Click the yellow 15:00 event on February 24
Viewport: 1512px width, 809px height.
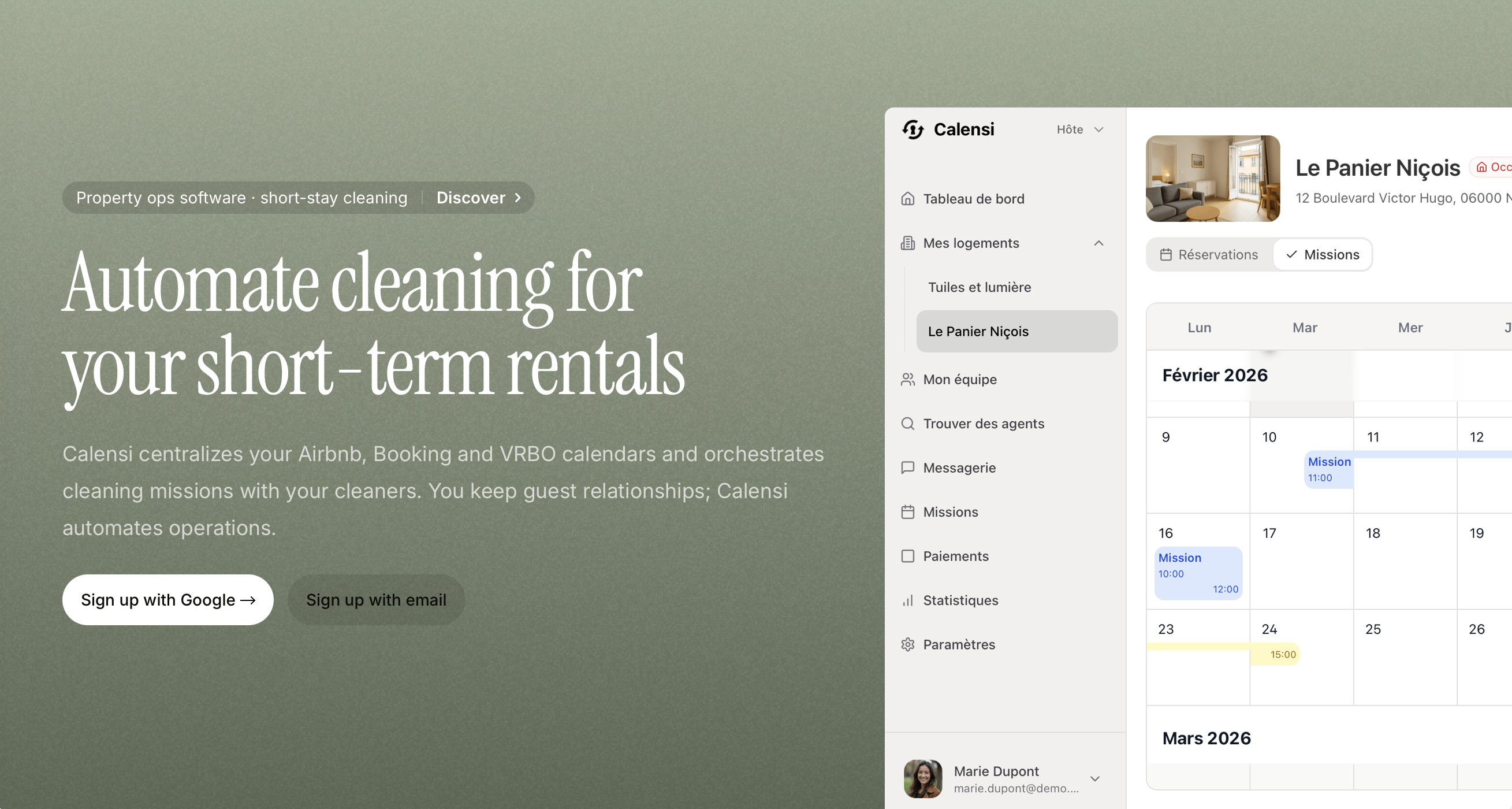1275,654
